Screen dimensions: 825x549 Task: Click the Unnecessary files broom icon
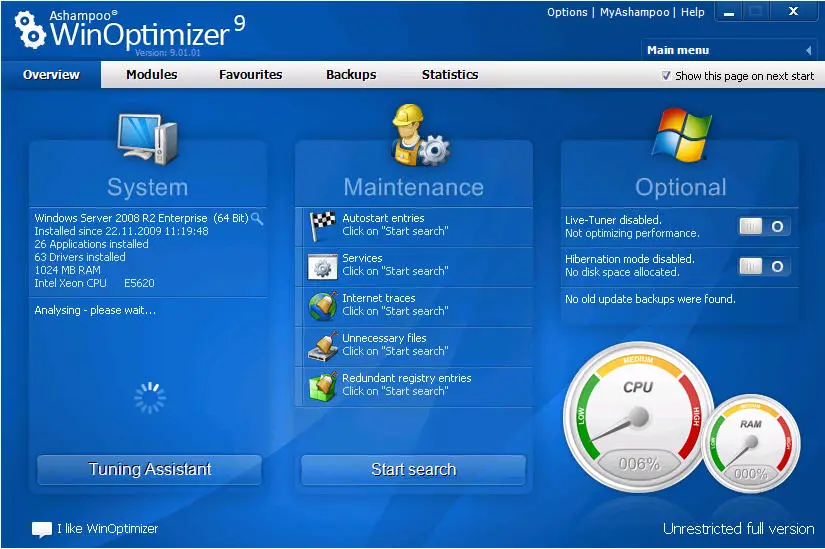322,346
